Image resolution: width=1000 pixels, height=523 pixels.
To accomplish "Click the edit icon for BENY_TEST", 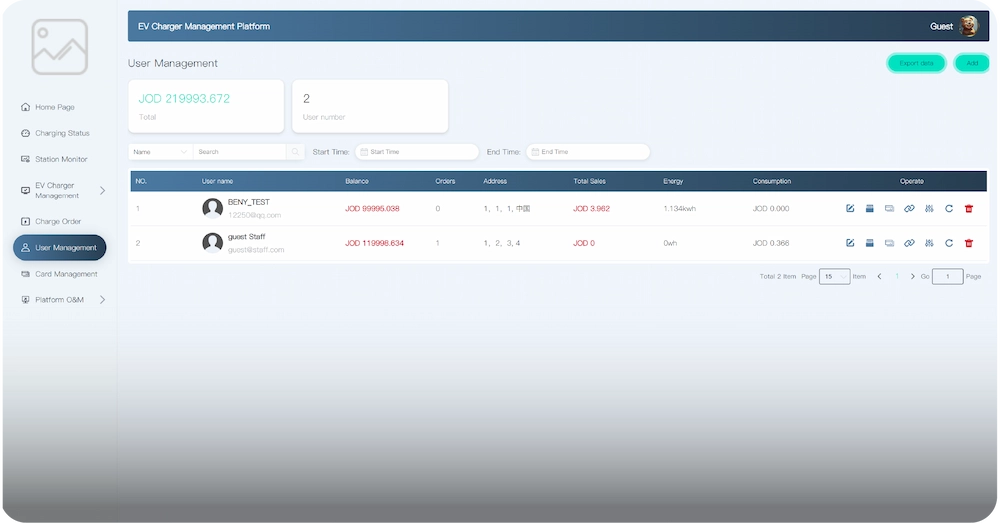I will pyautogui.click(x=850, y=208).
